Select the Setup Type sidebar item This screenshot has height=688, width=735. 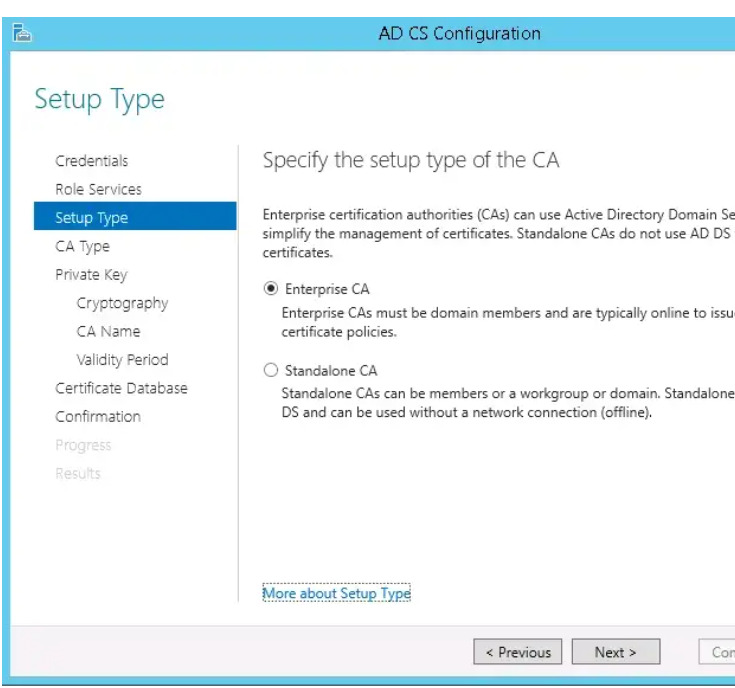(135, 216)
